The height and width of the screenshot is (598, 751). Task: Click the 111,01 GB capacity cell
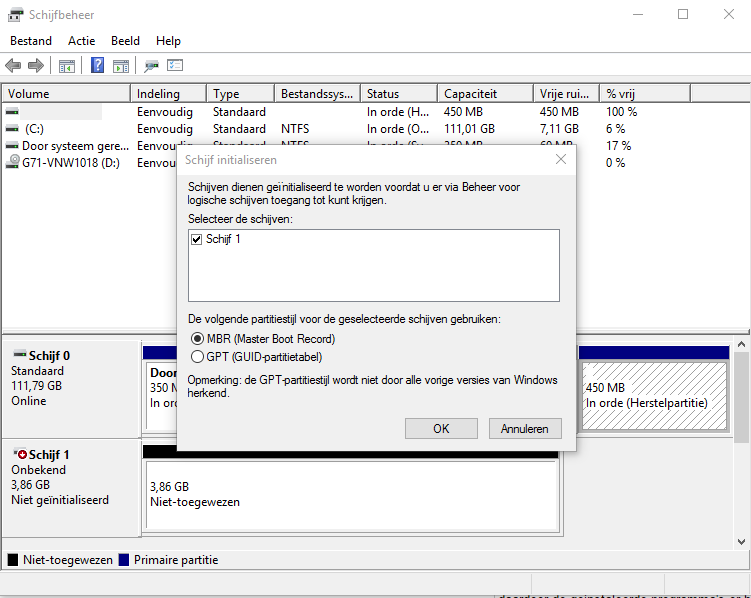(x=469, y=129)
